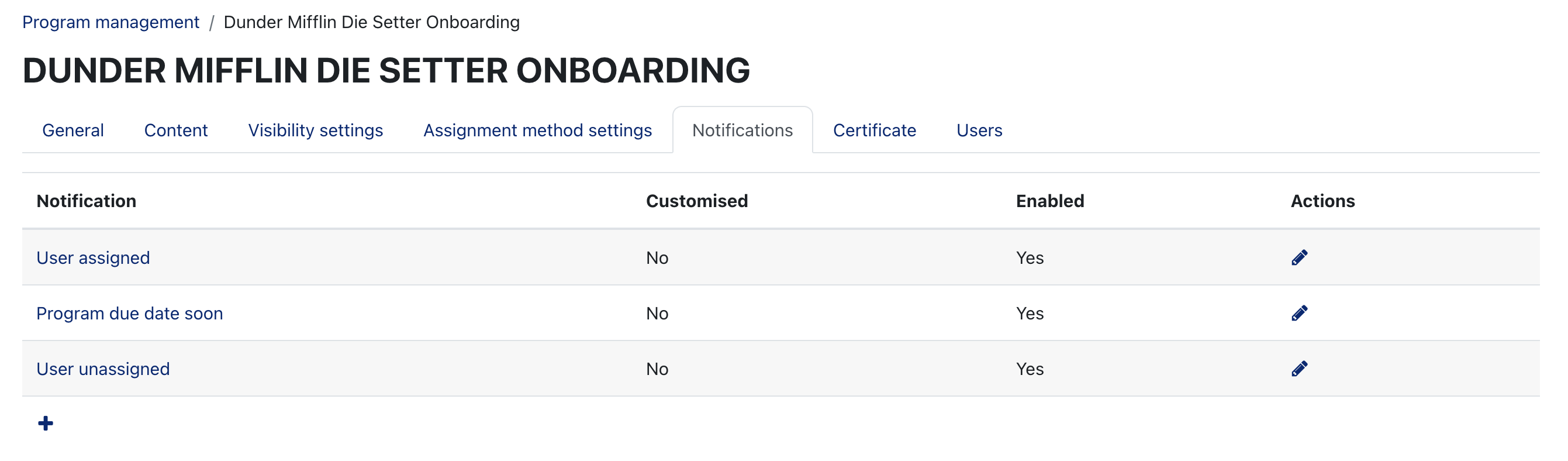The width and height of the screenshot is (1568, 461).
Task: Add a new notification with plus icon
Action: tap(46, 423)
